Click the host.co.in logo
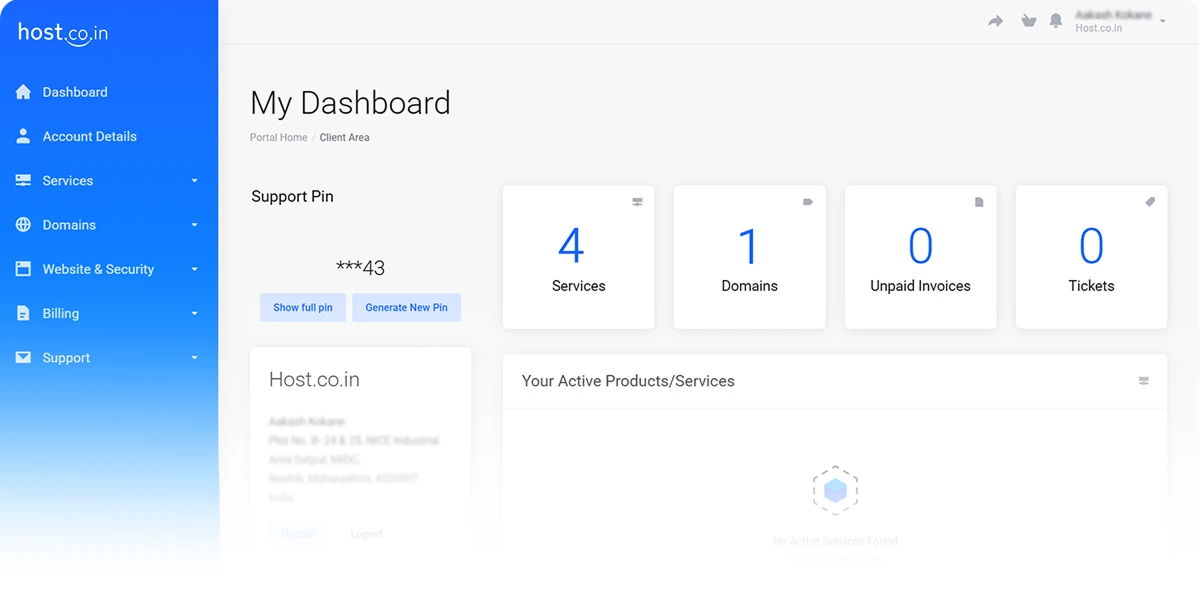This screenshot has width=1200, height=600. [63, 33]
